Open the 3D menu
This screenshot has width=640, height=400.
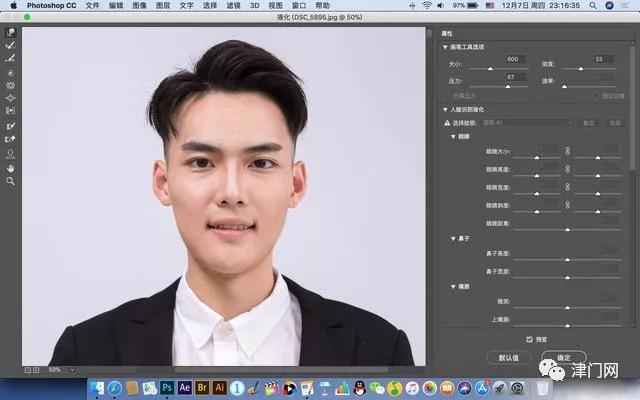pyautogui.click(x=255, y=5)
